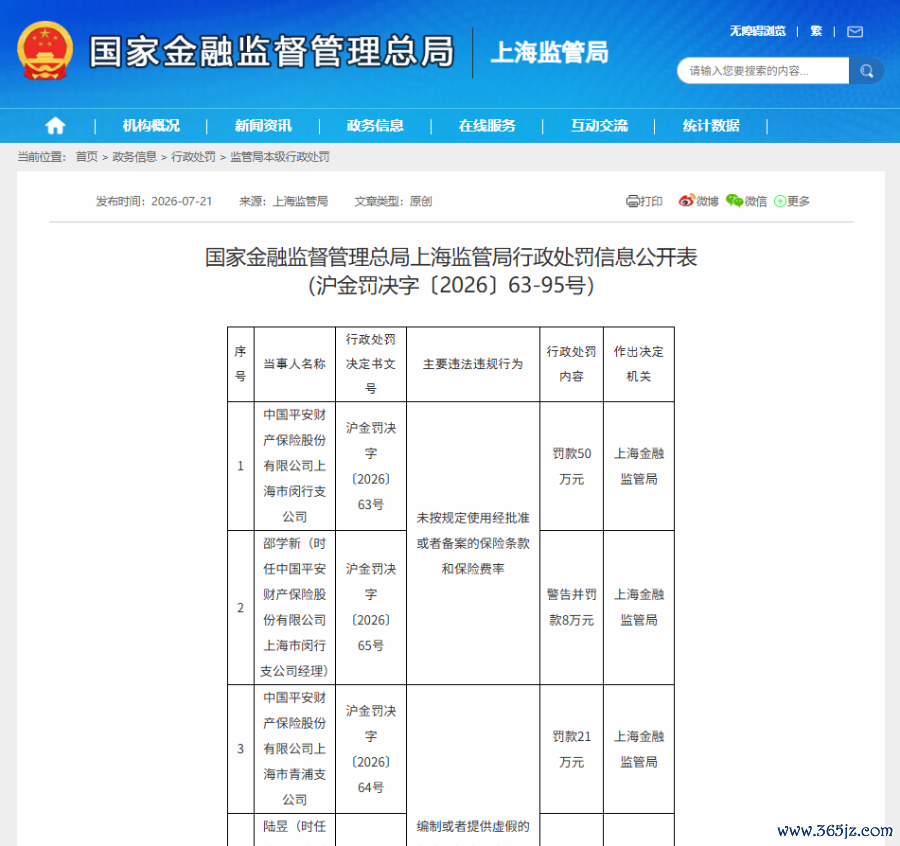Open the 更多 share options
Viewport: 900px width, 846px height.
(792, 201)
